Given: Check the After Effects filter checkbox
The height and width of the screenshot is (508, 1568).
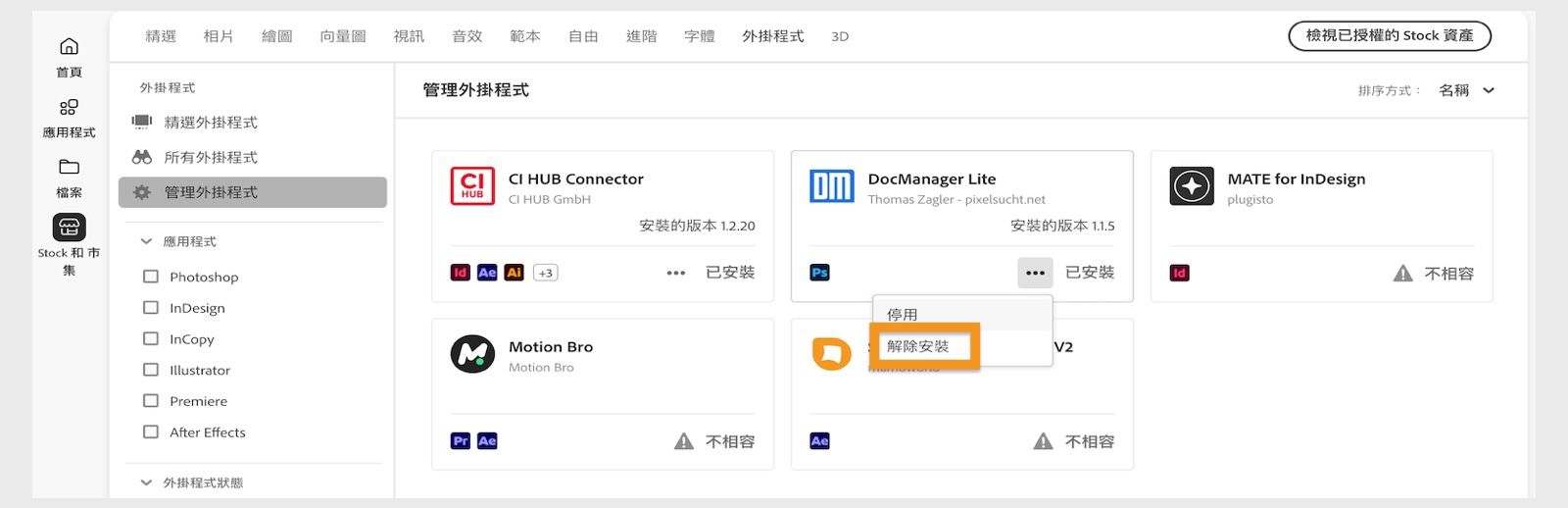Looking at the screenshot, I should [x=151, y=432].
